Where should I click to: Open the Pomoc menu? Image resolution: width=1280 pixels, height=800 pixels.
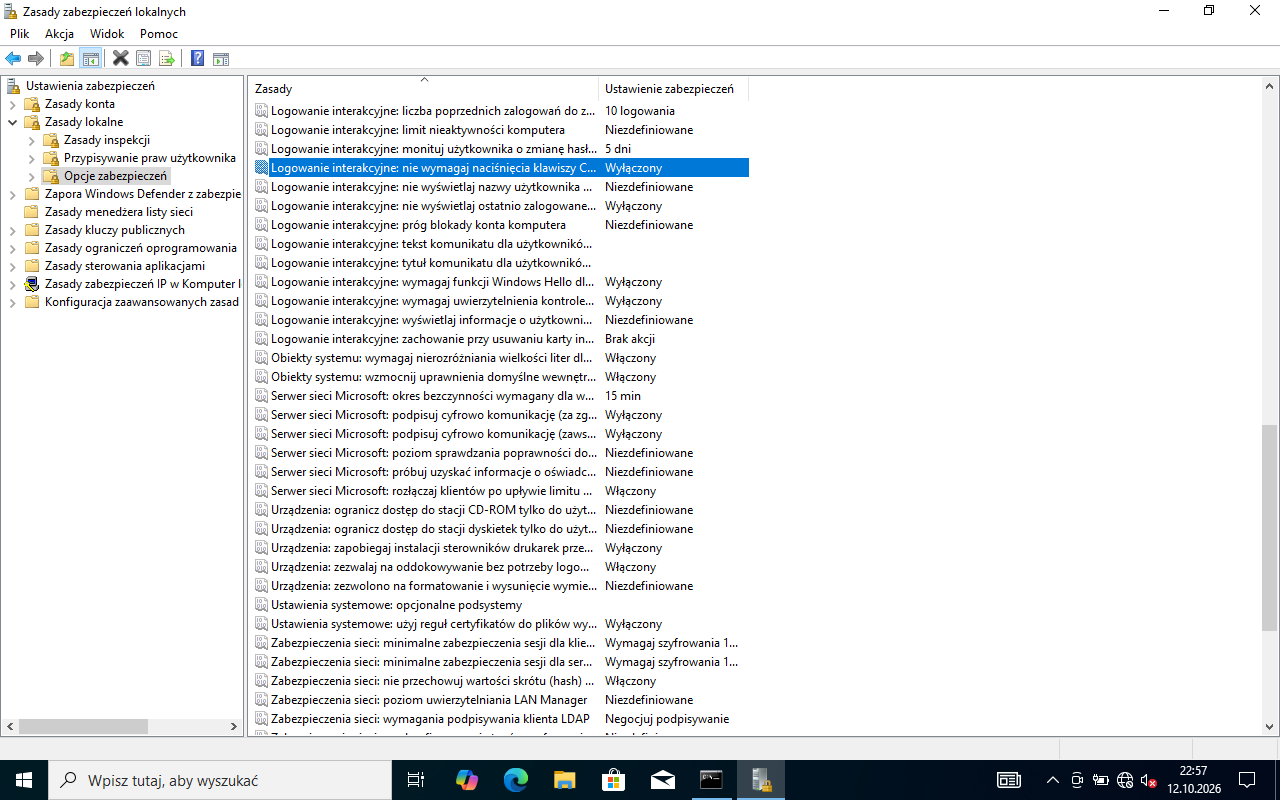[159, 33]
